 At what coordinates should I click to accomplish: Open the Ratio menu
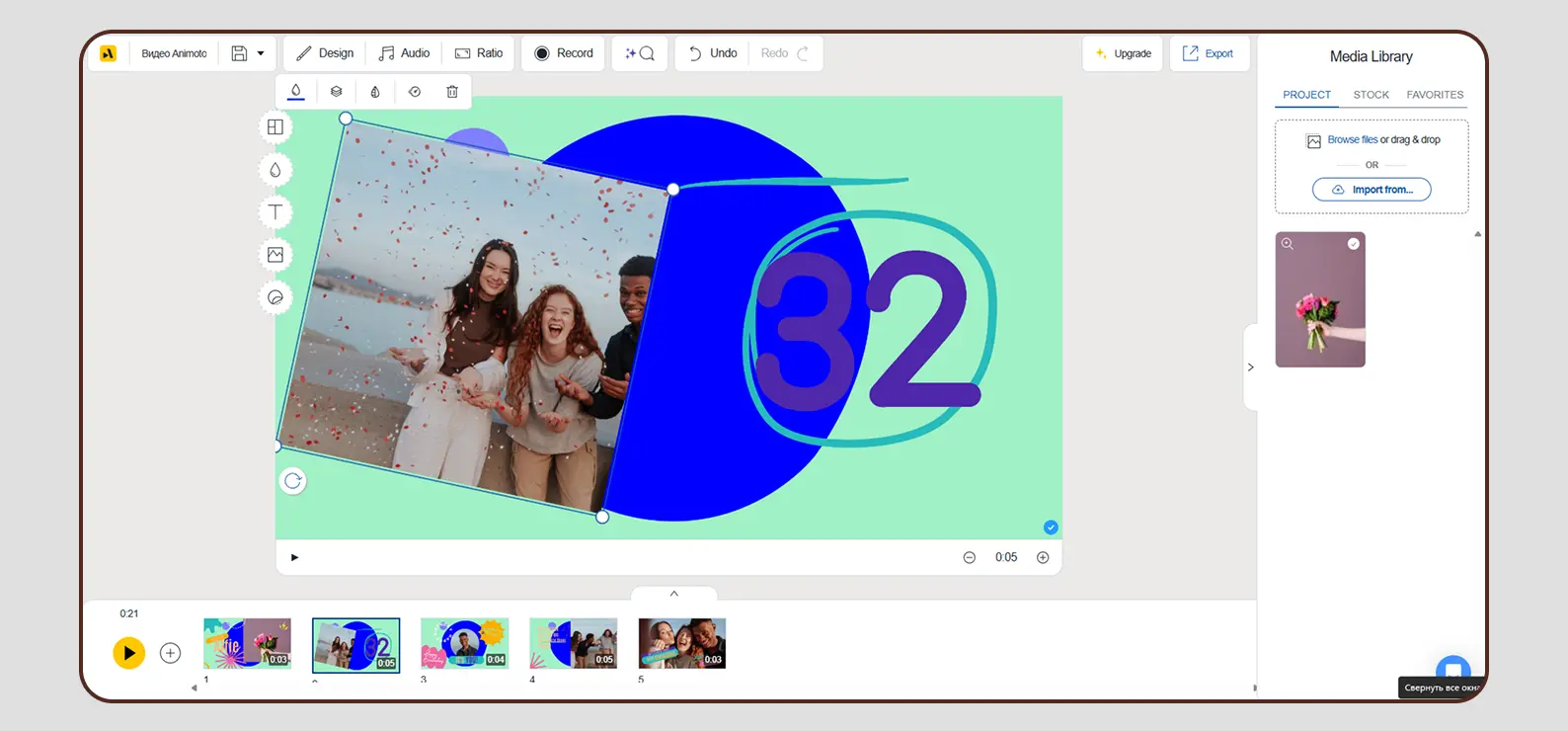point(479,53)
